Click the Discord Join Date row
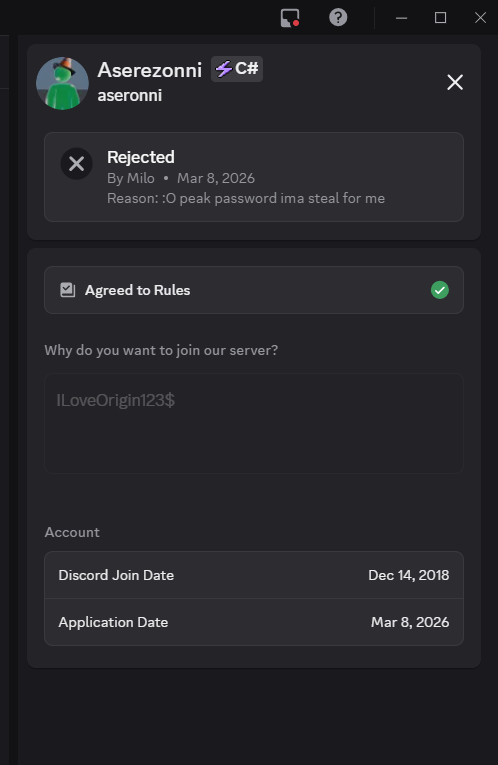 coord(254,575)
